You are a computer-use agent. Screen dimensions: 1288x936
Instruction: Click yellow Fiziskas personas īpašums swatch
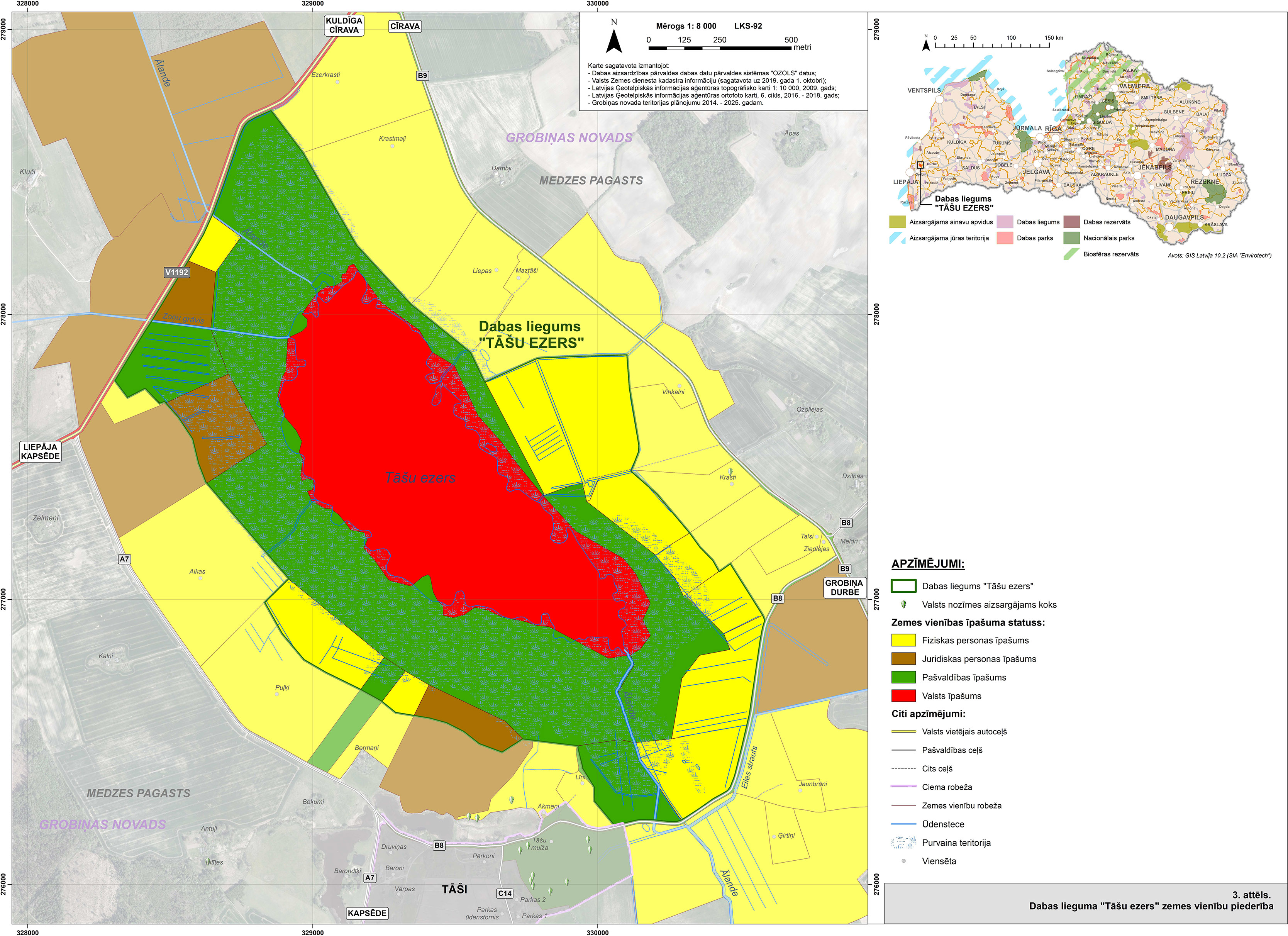(x=903, y=641)
